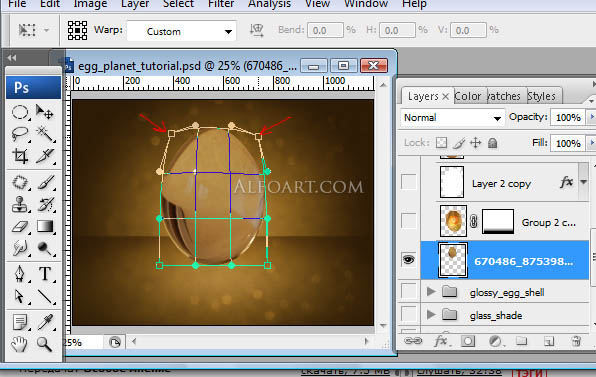Select the Zoom tool
Screen dimensions: 596x377
pyautogui.click(x=45, y=344)
